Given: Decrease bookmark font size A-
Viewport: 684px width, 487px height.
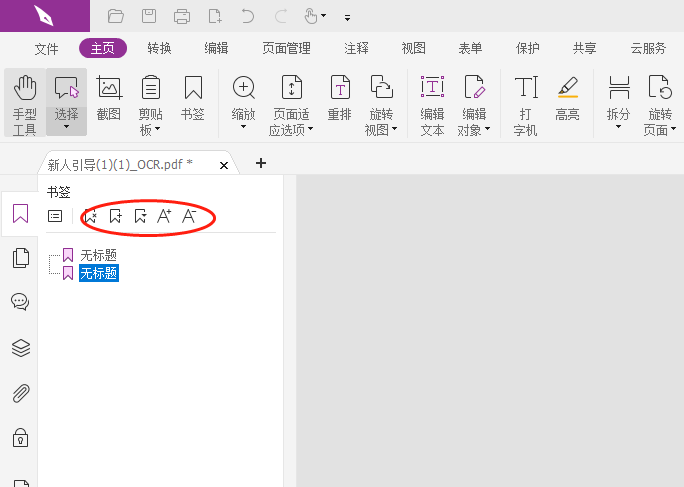Looking at the screenshot, I should point(189,216).
